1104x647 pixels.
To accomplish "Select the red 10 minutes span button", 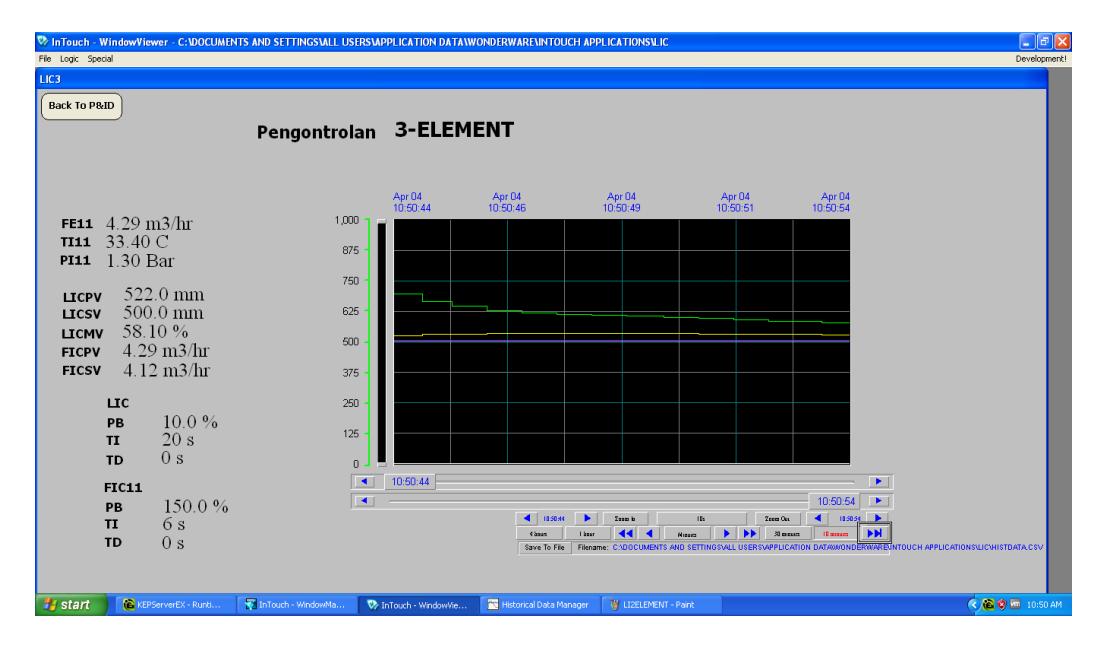I will point(836,534).
